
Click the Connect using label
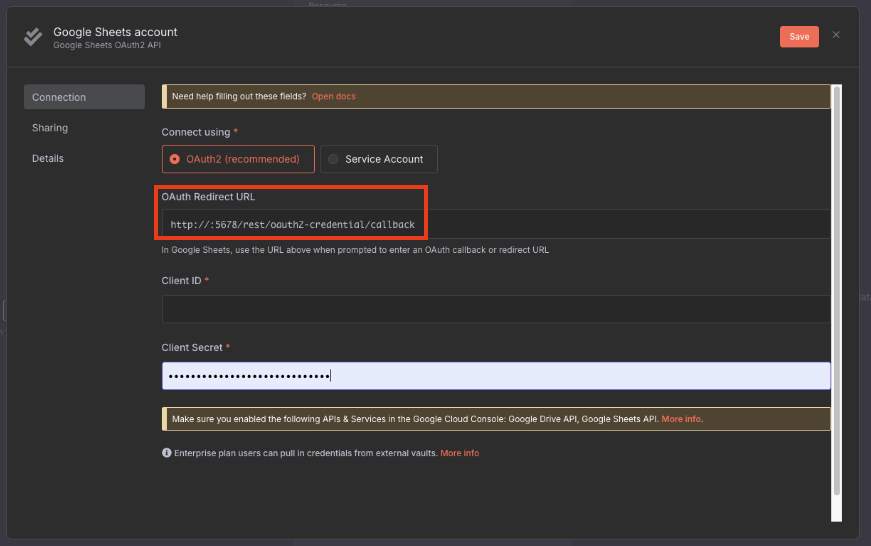click(x=196, y=132)
